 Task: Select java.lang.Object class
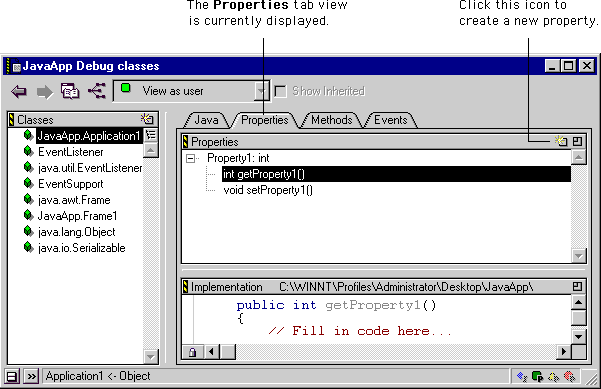(76, 232)
